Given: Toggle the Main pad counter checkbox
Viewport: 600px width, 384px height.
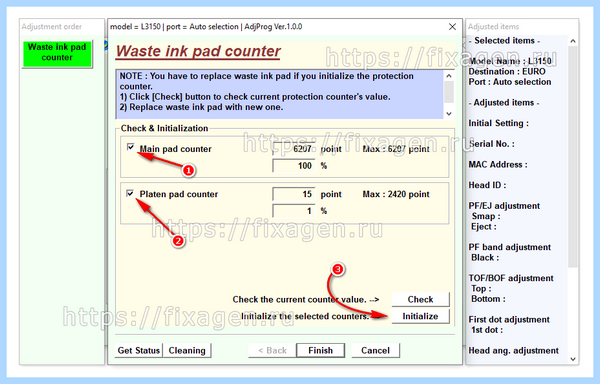Looking at the screenshot, I should pyautogui.click(x=130, y=147).
